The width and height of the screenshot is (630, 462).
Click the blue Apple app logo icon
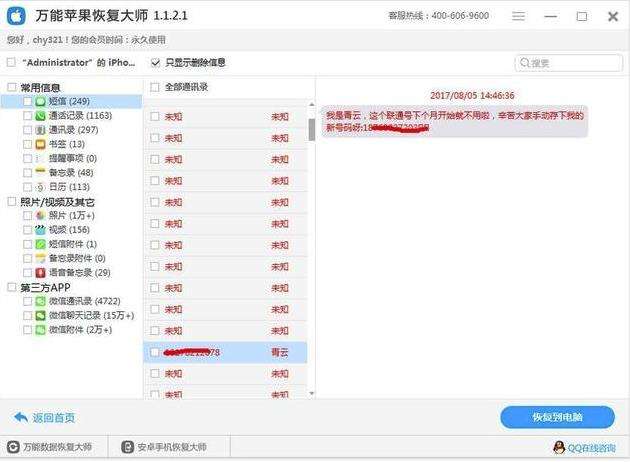point(16,16)
